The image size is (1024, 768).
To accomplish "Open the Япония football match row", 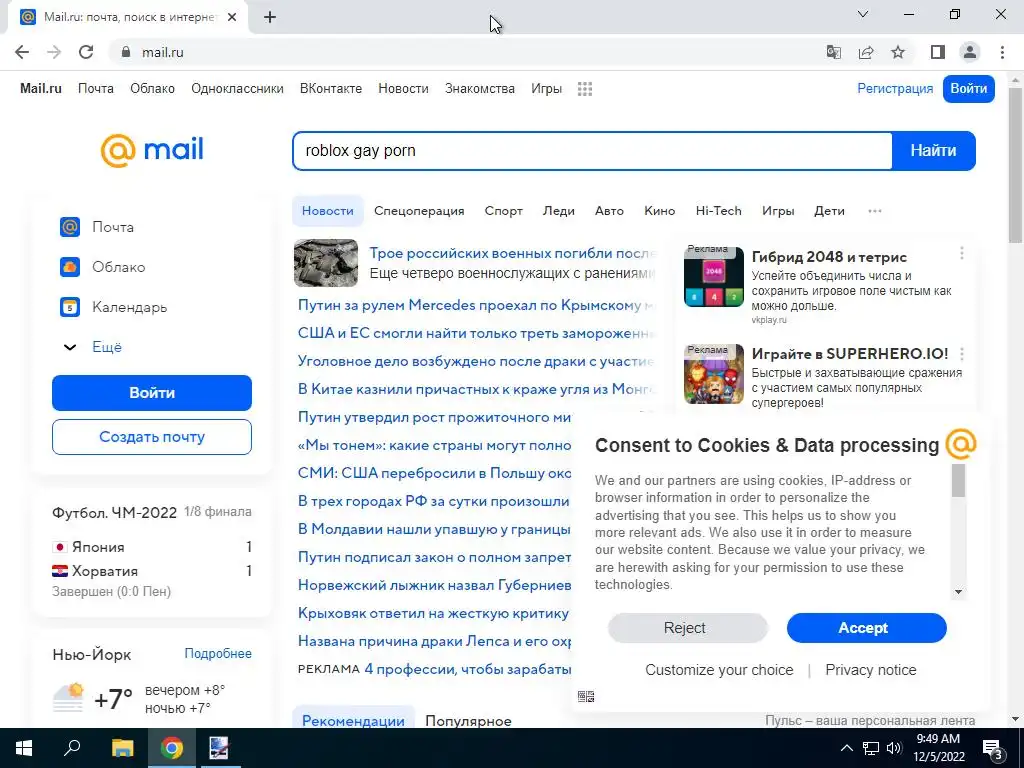I will (x=152, y=547).
